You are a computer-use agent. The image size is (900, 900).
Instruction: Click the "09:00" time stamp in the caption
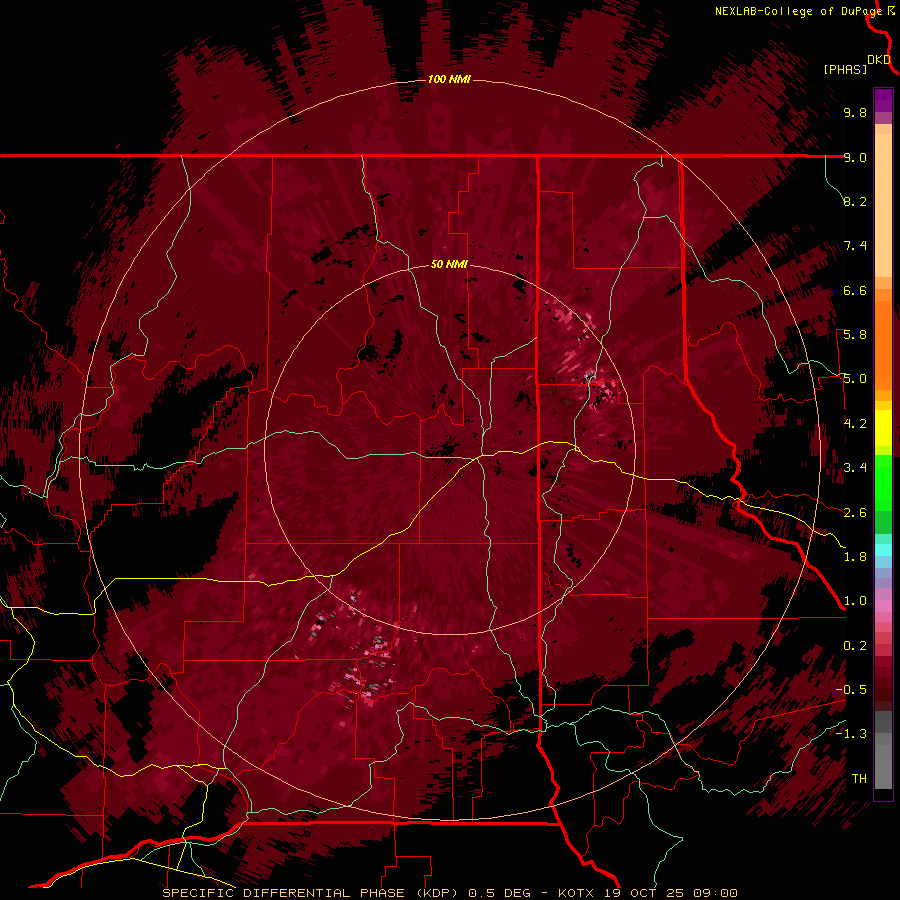pos(715,893)
